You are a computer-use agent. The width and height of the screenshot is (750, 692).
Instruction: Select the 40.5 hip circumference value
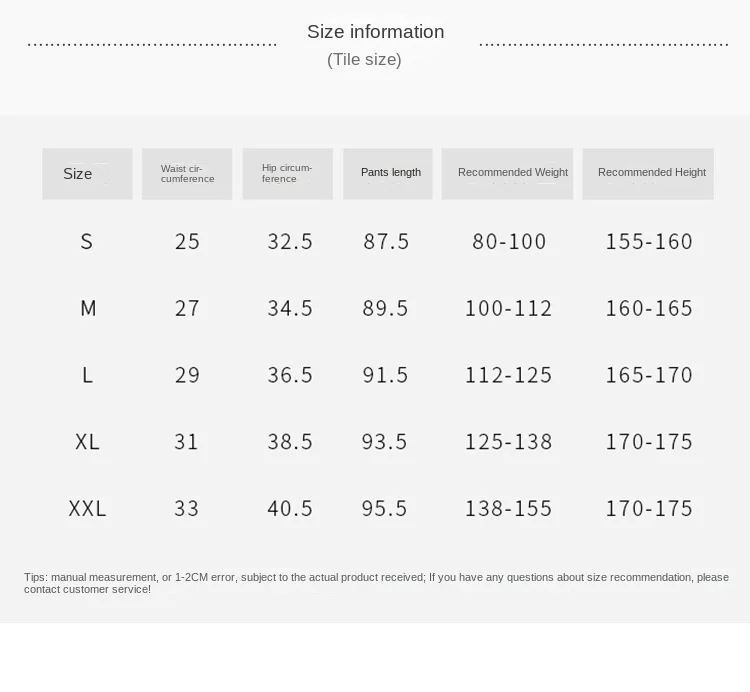(290, 508)
